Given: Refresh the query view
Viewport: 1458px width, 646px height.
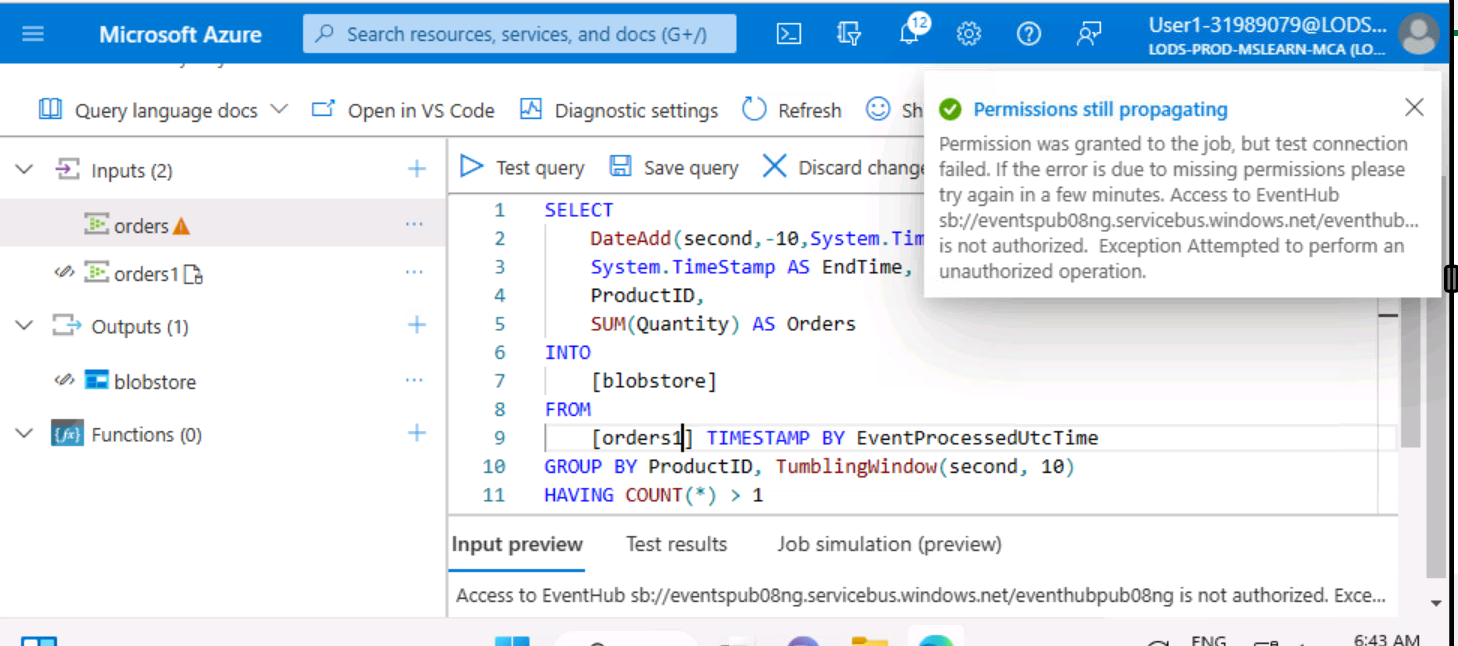Looking at the screenshot, I should tap(792, 110).
